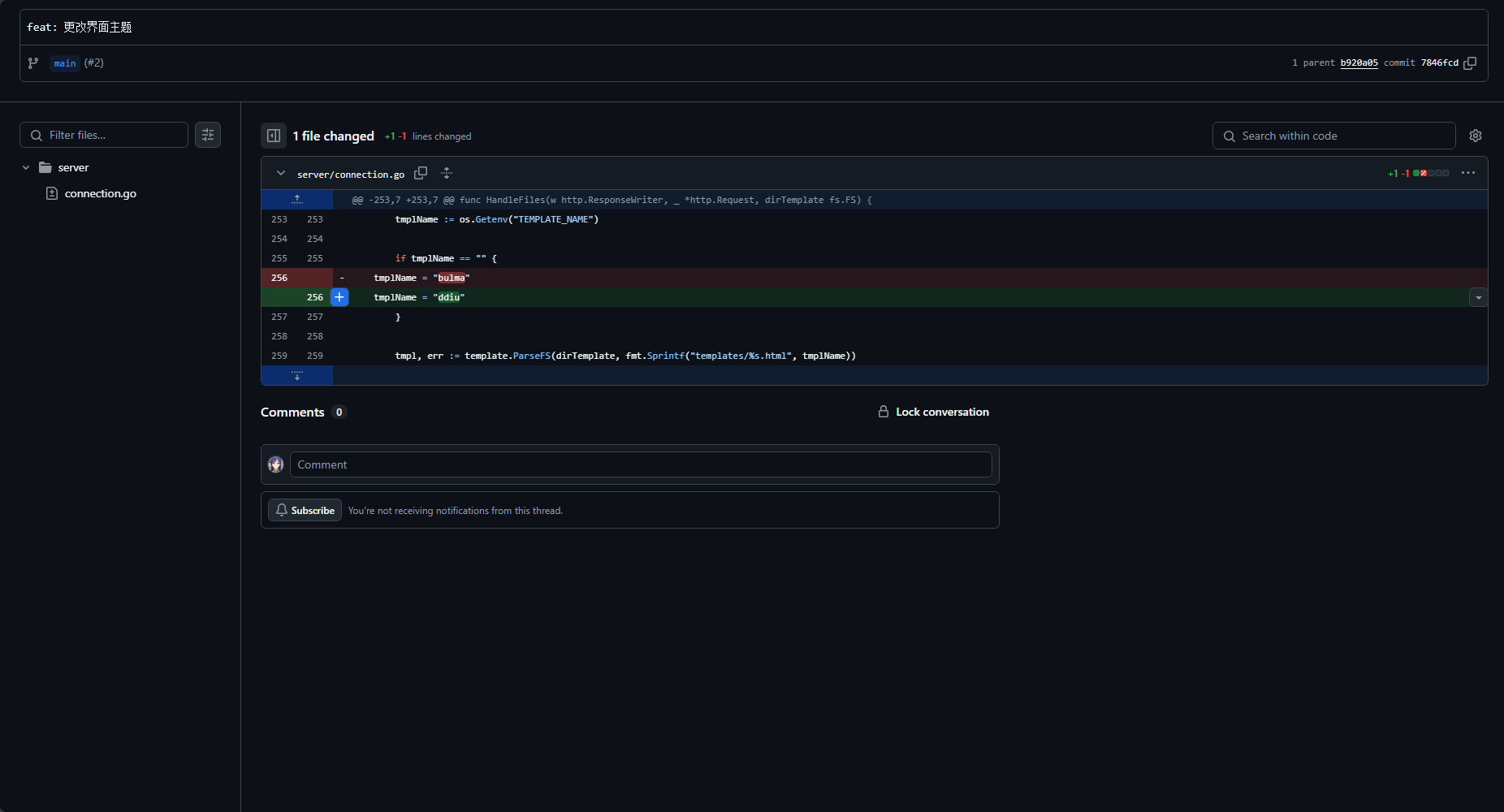Subscribe to this thread's notifications

pos(305,510)
